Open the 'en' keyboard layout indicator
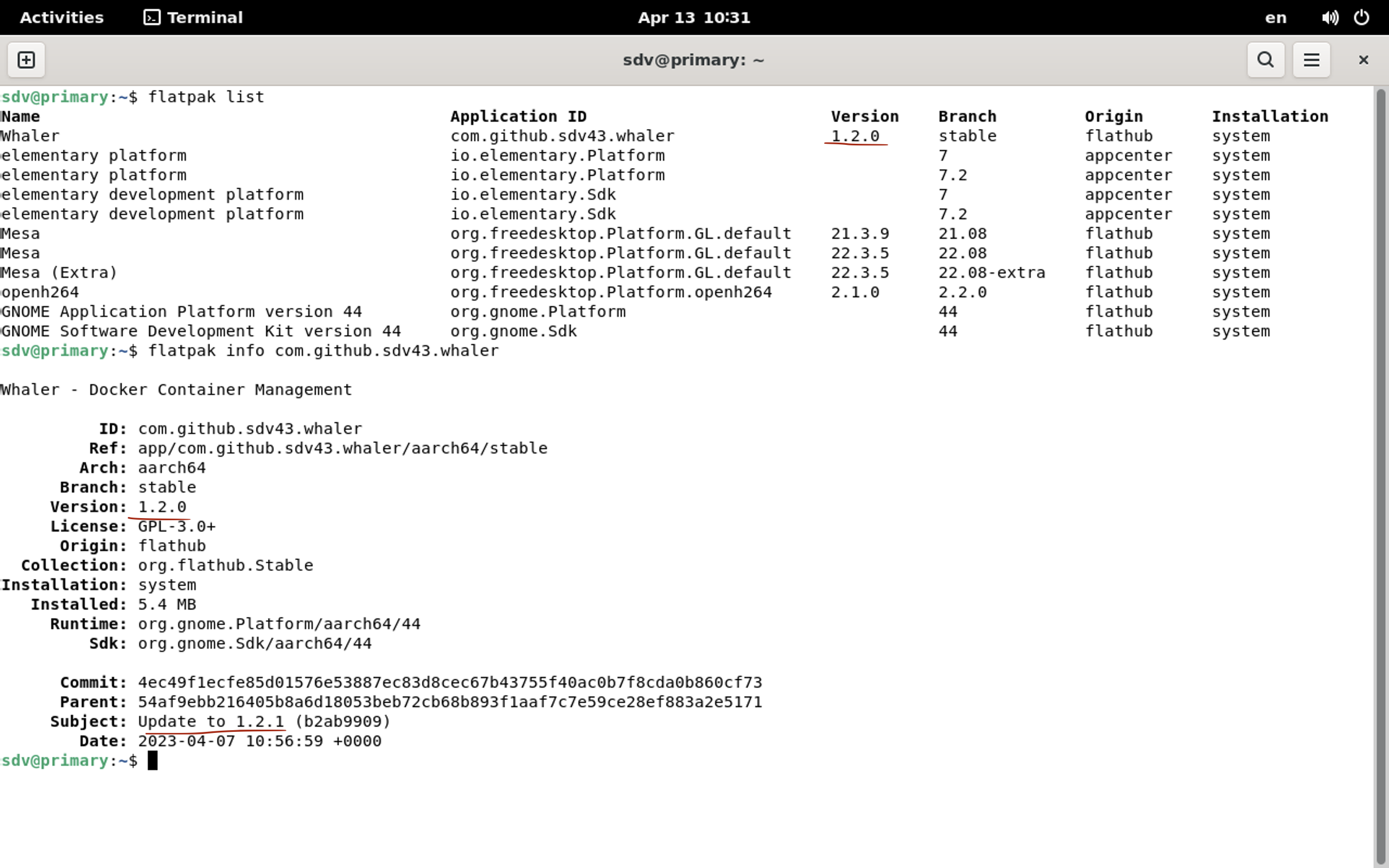Screen dimensions: 1389x868 [x=1276, y=17]
